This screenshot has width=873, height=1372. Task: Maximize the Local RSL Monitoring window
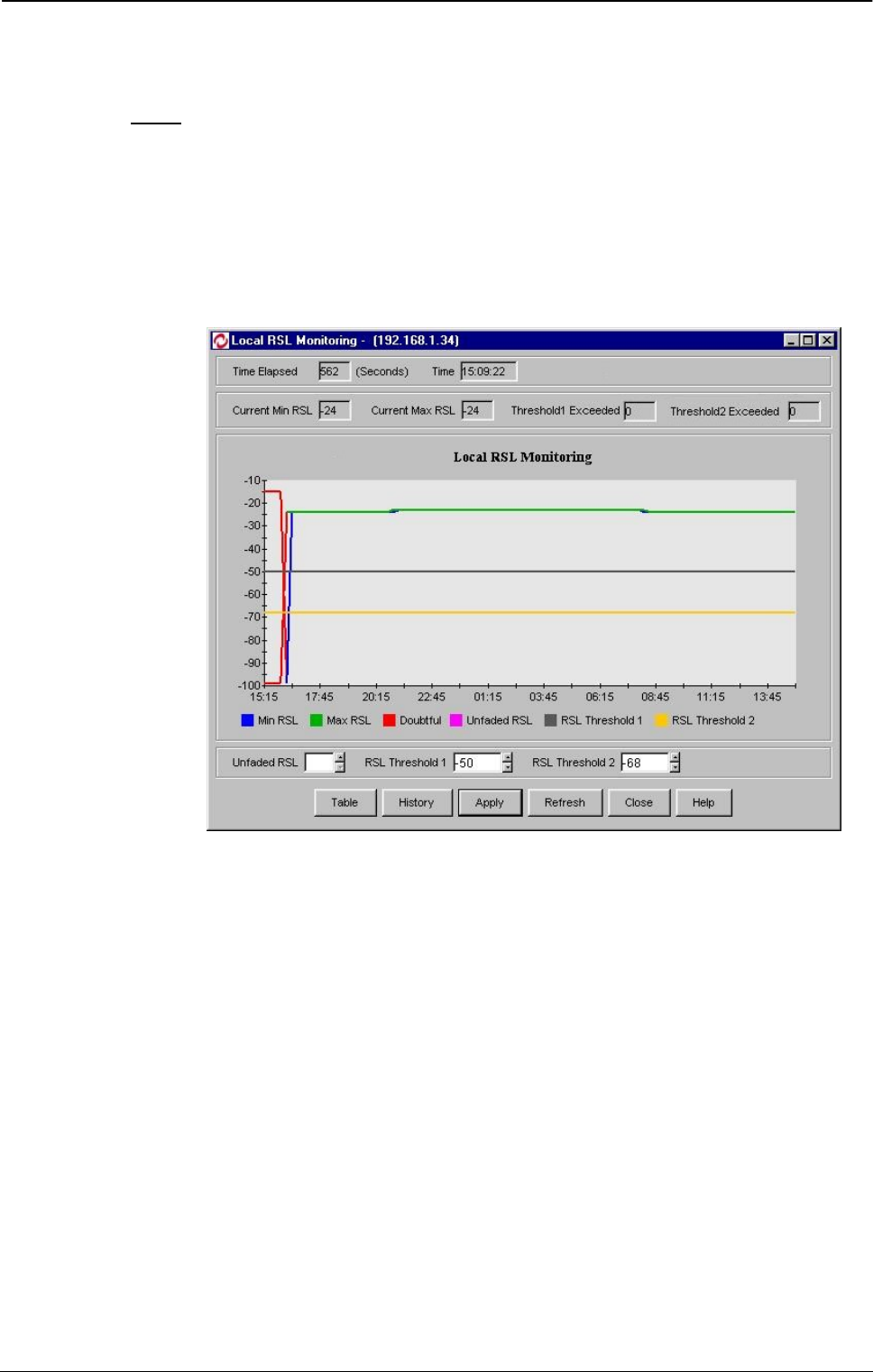(808, 341)
